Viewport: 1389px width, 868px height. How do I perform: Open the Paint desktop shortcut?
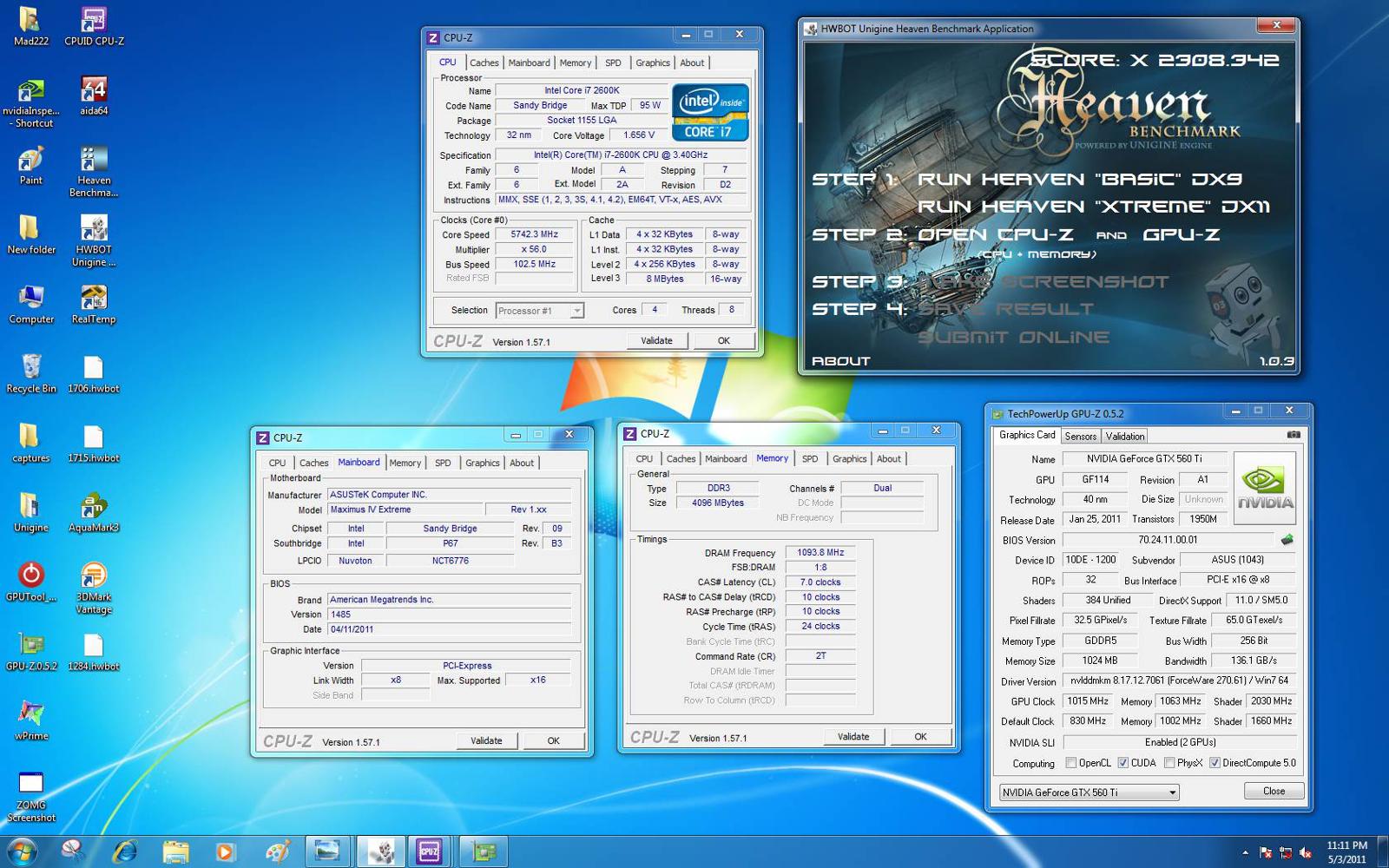click(x=30, y=165)
